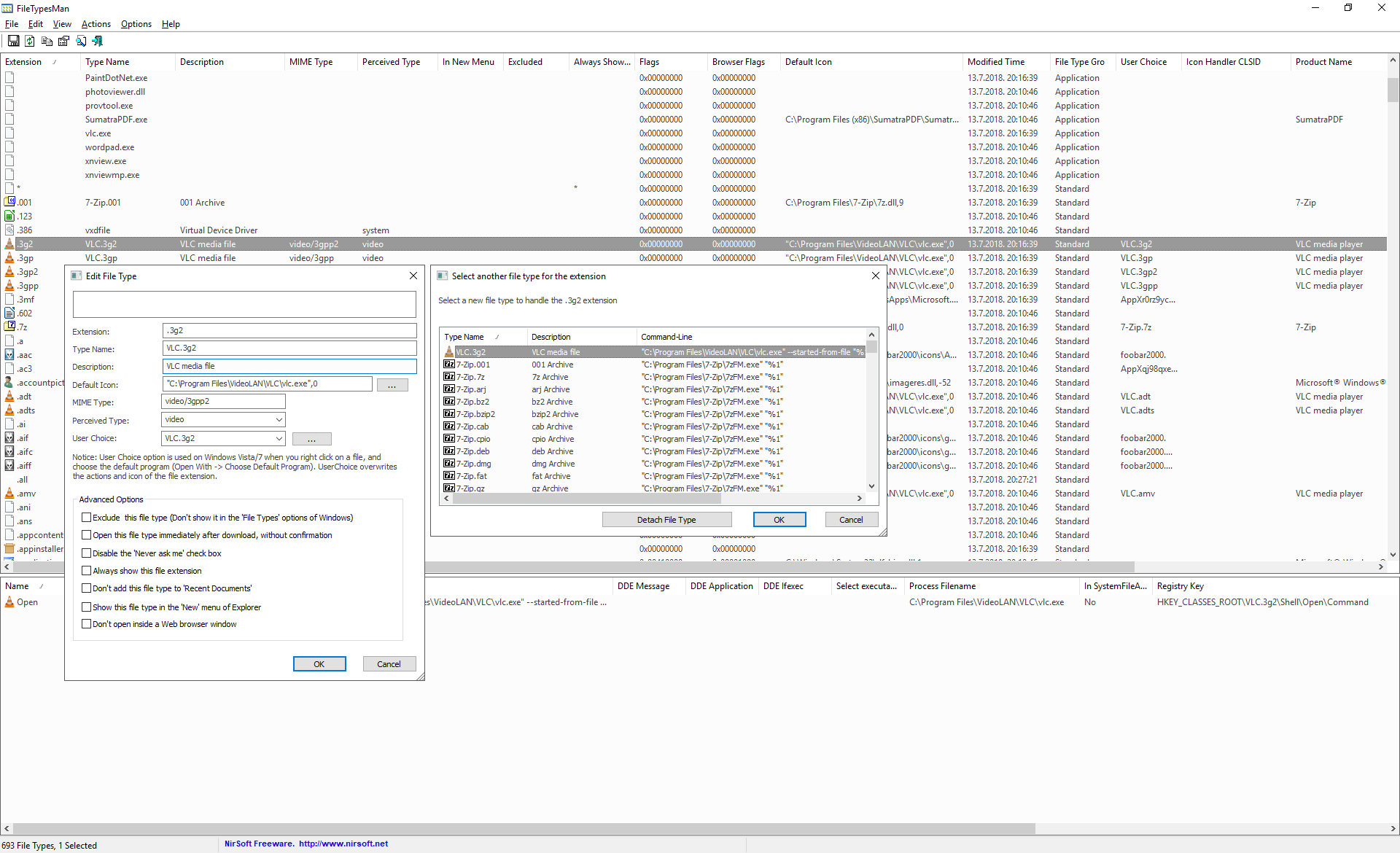Click the Properties toolbar icon
This screenshot has height=853, width=1400.
pos(63,41)
